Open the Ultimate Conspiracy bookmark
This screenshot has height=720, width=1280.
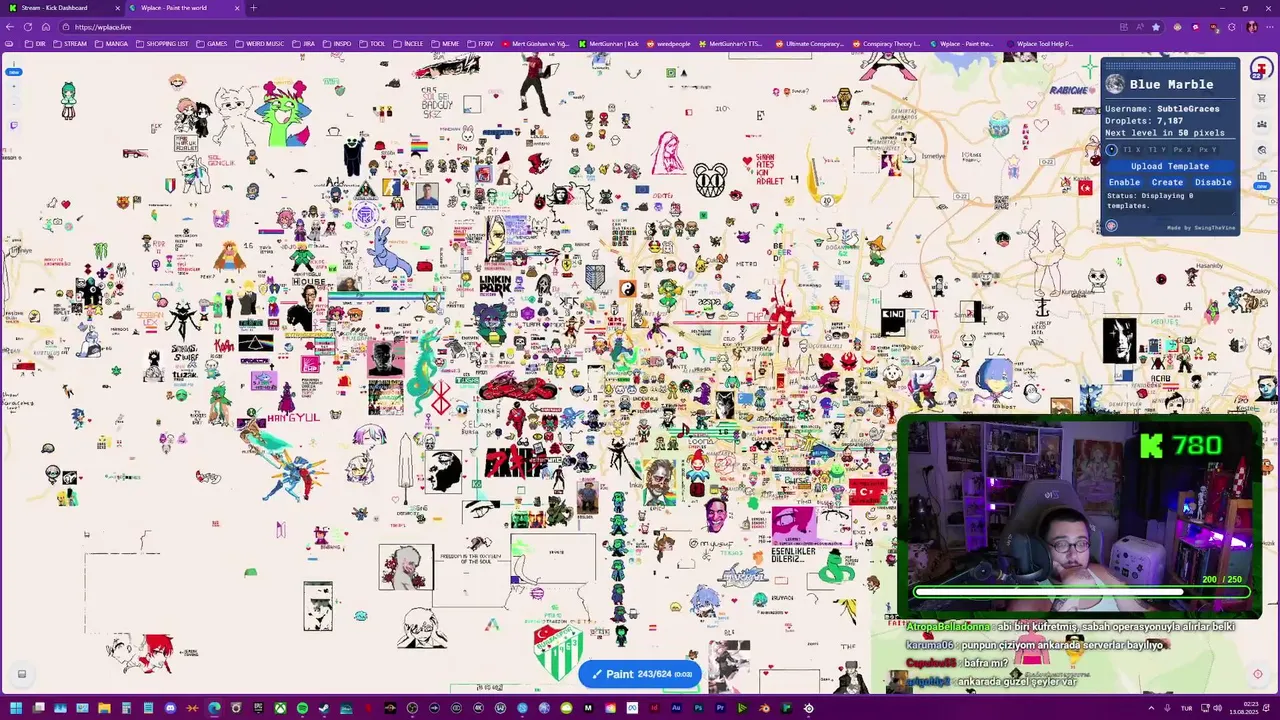tap(809, 44)
